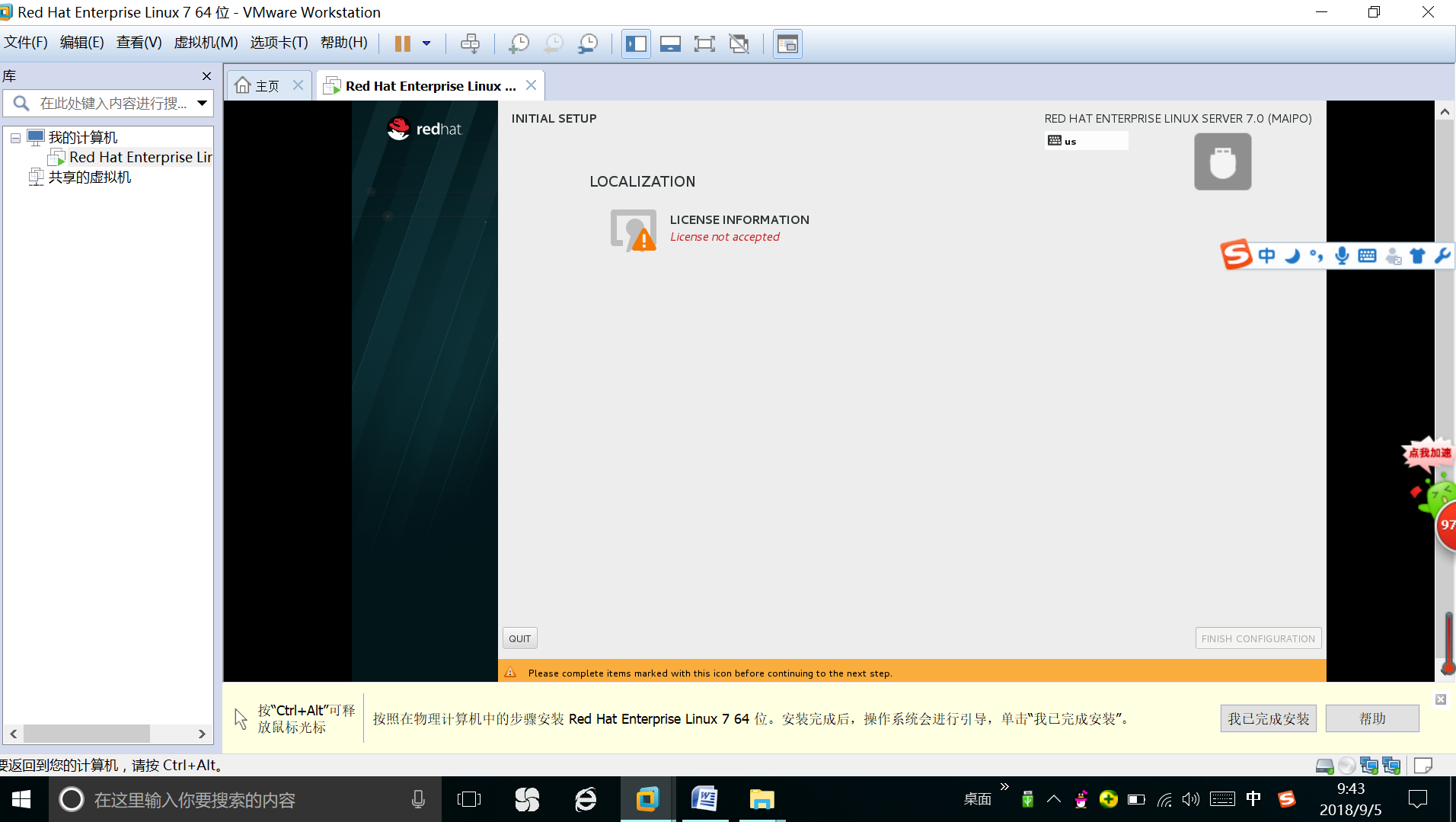Show hidden tray icons chevron
Image resolution: width=1456 pixels, height=822 pixels.
tap(1054, 799)
